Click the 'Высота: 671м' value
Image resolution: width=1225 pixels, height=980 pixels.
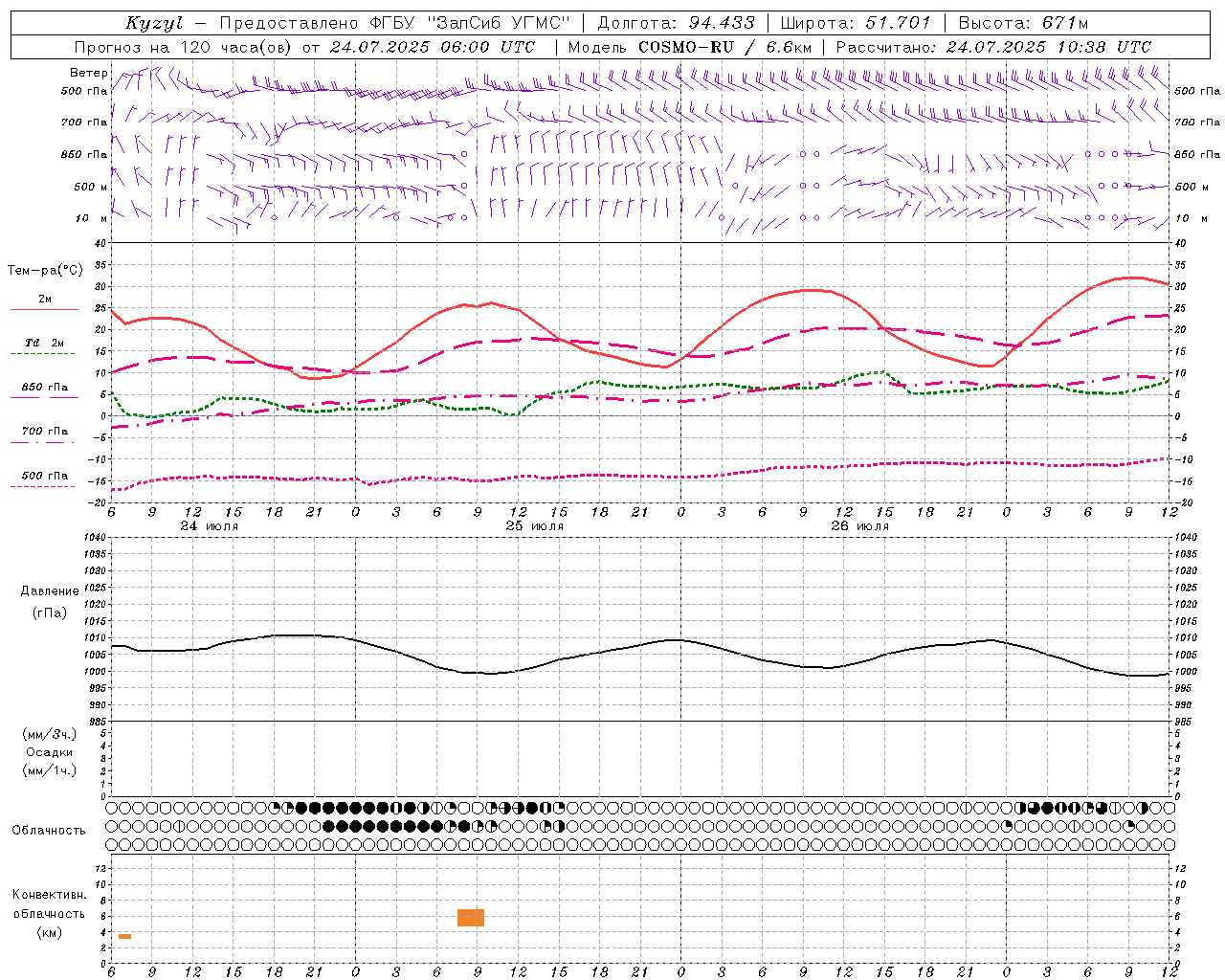click(1023, 23)
